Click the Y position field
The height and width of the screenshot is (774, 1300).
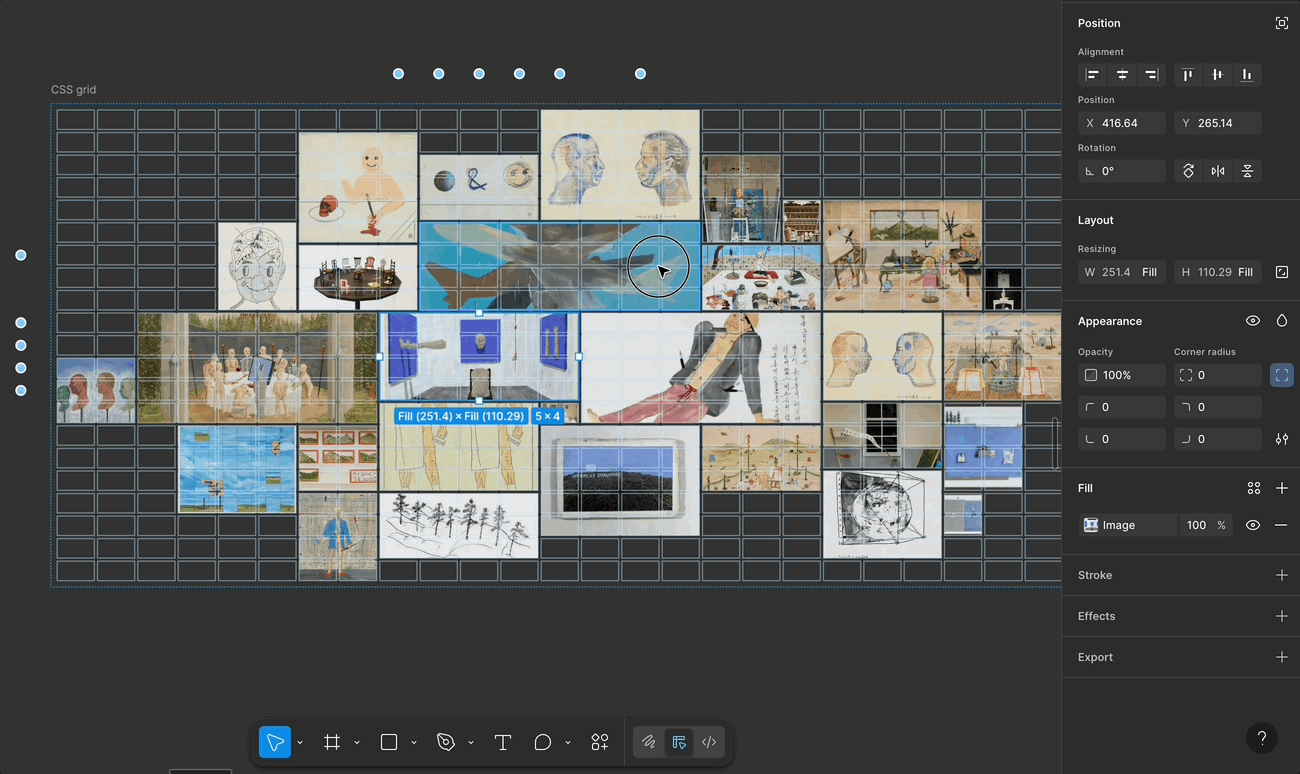(x=1218, y=123)
